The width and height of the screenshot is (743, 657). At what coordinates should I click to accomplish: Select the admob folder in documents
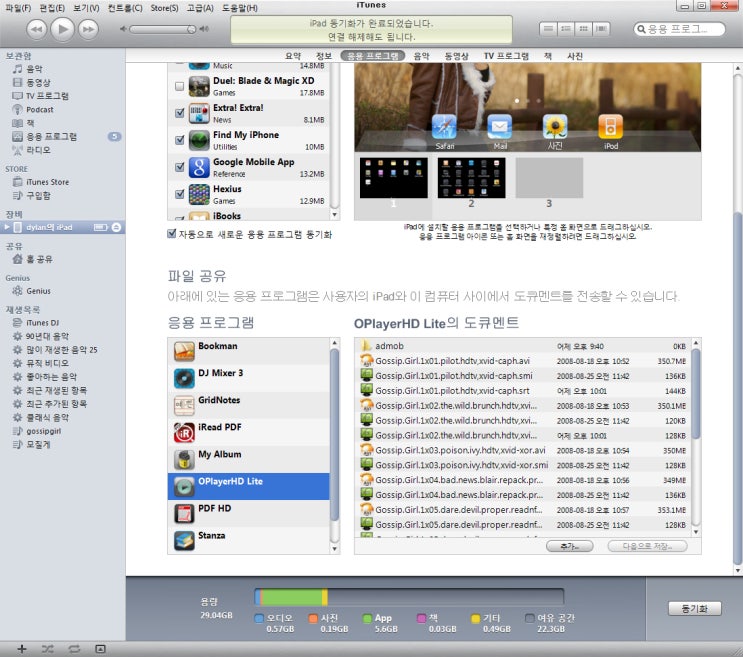pos(523,346)
